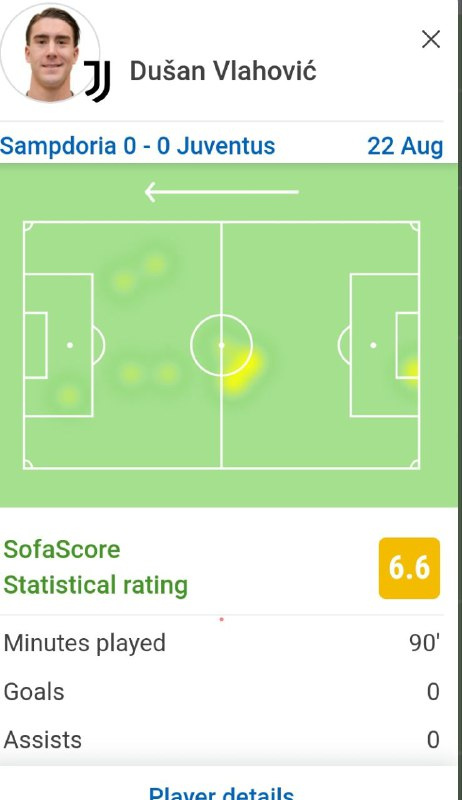Open Dušan Vlahović's profile photo

50,52
